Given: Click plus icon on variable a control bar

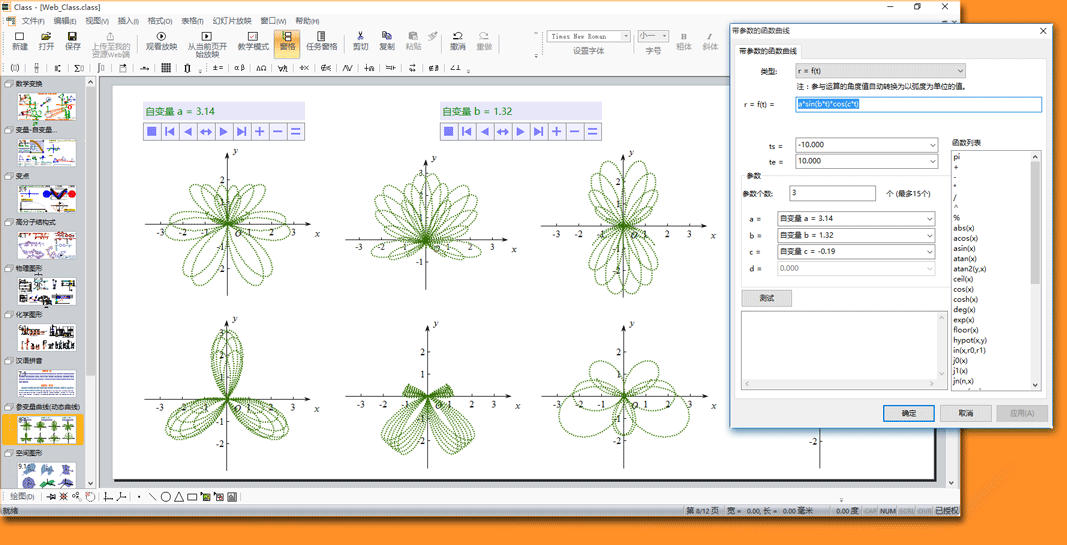Looking at the screenshot, I should coord(260,131).
